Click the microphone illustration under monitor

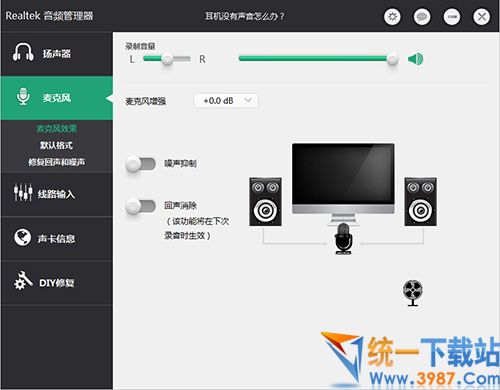343,239
